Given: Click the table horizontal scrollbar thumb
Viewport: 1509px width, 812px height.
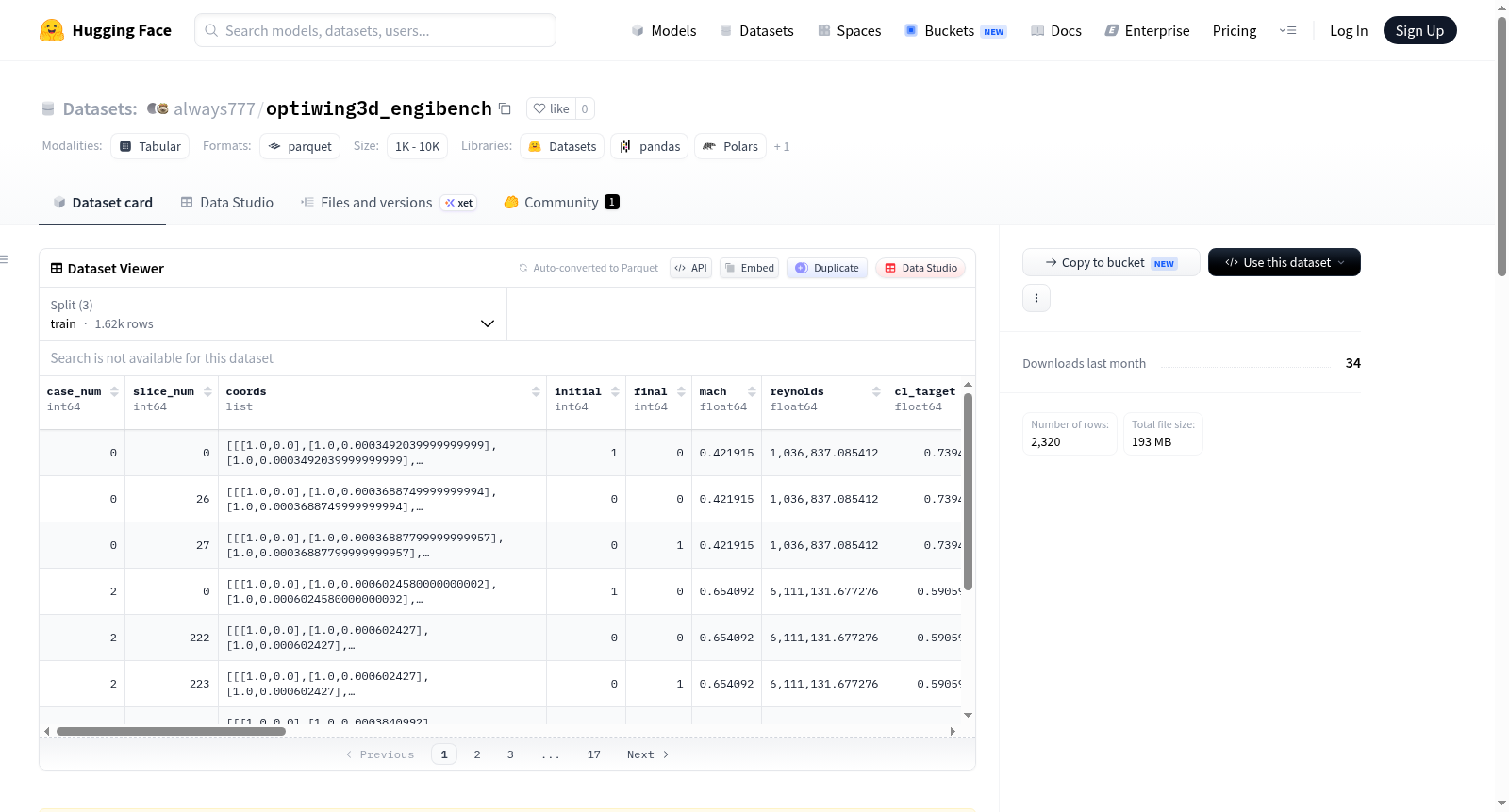Looking at the screenshot, I should pyautogui.click(x=171, y=731).
